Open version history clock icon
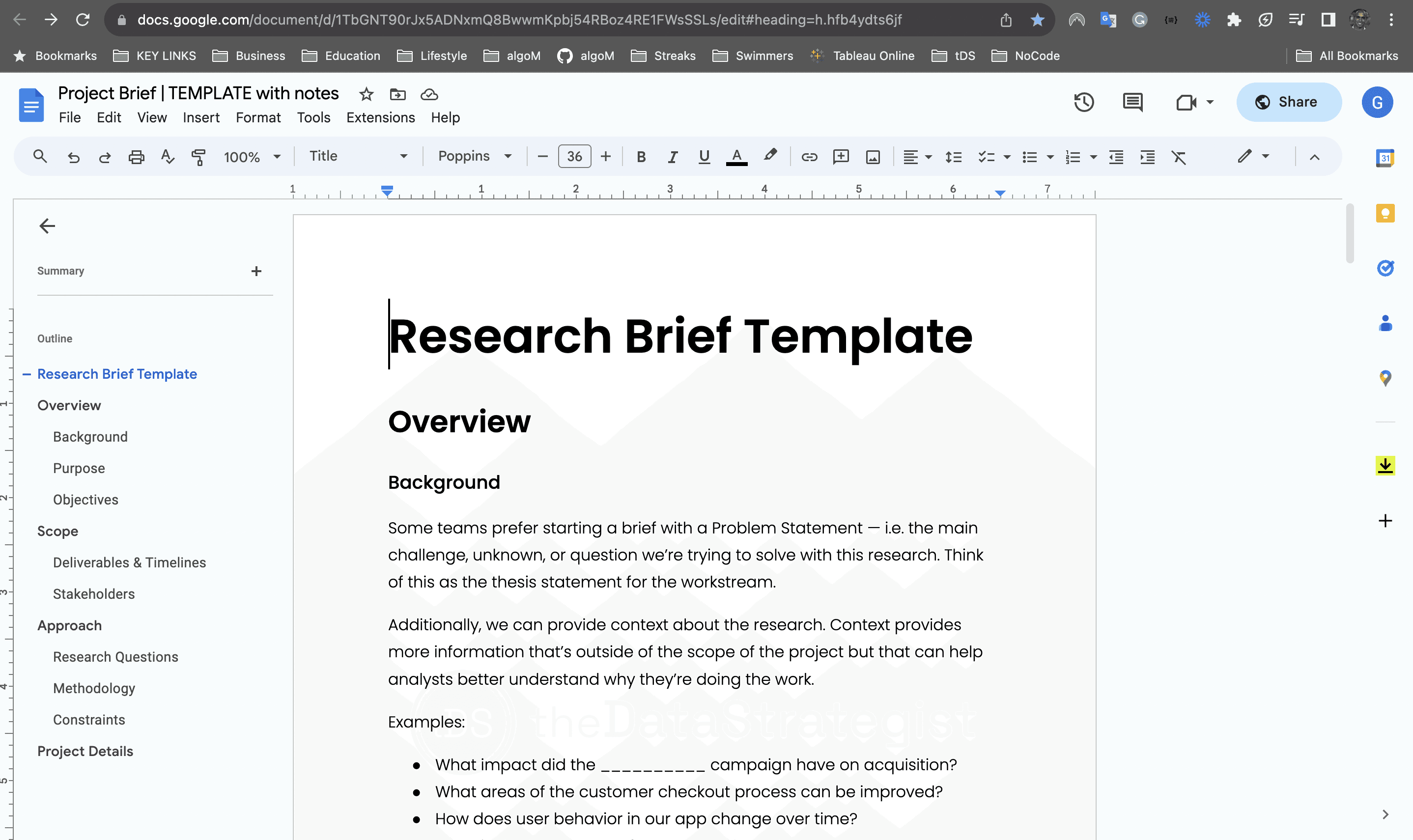The height and width of the screenshot is (840, 1413). 1083,103
